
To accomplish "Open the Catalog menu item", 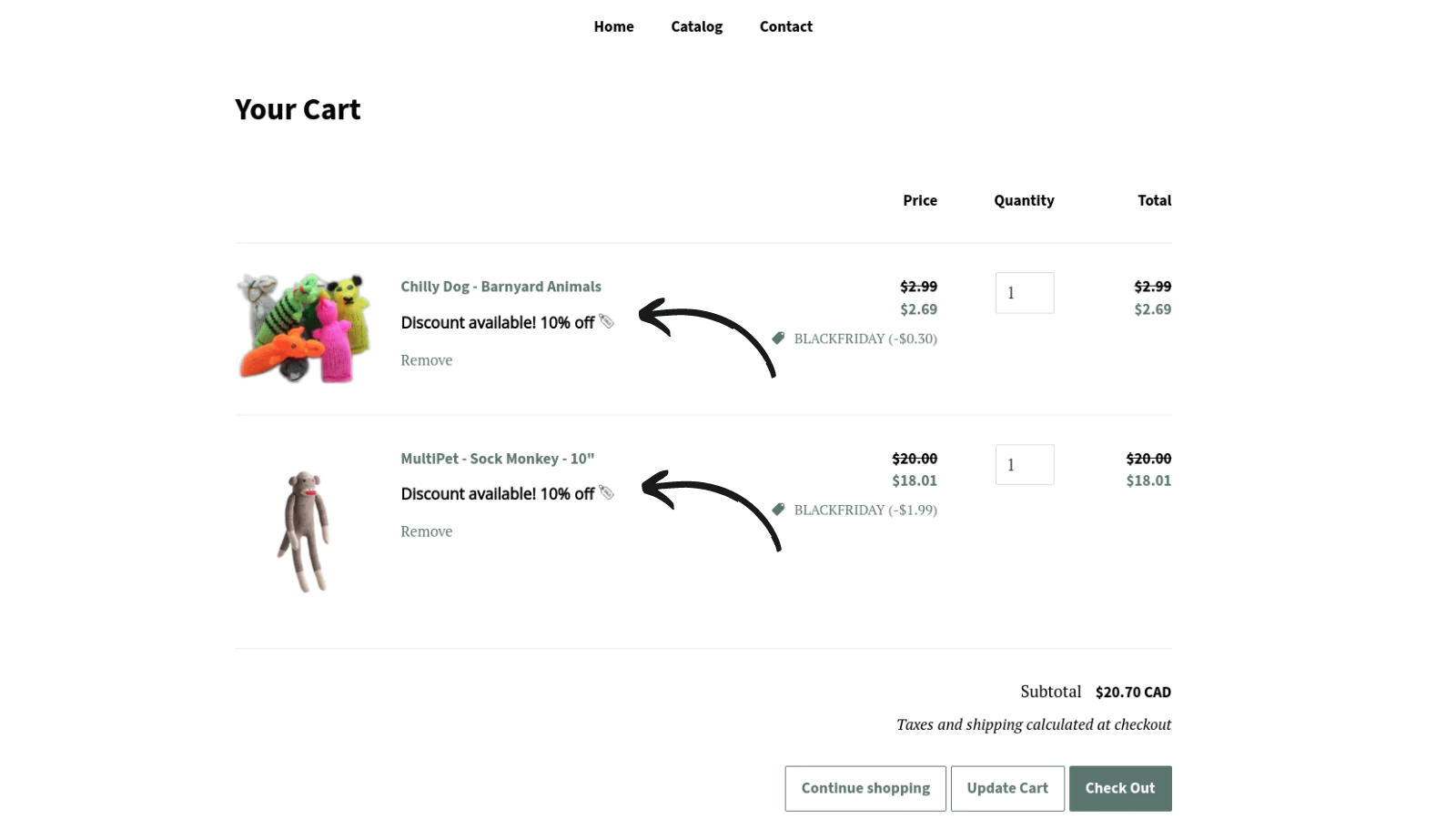I will [696, 26].
